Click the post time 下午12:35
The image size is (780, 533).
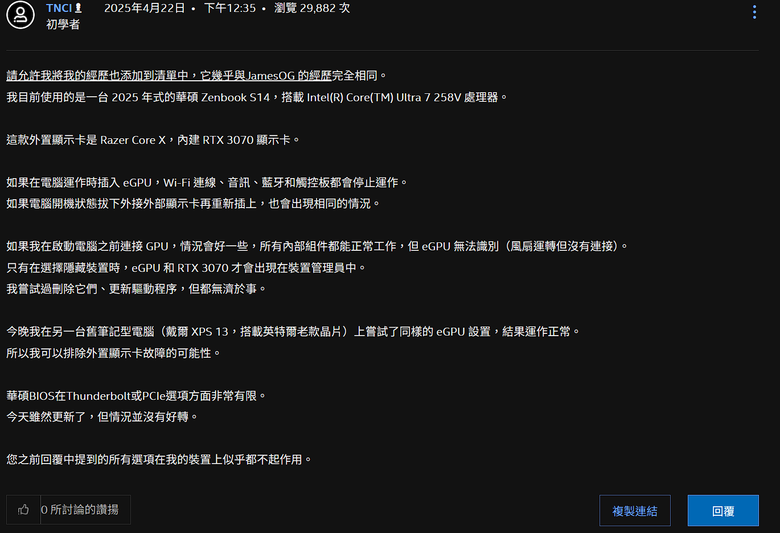[x=230, y=8]
